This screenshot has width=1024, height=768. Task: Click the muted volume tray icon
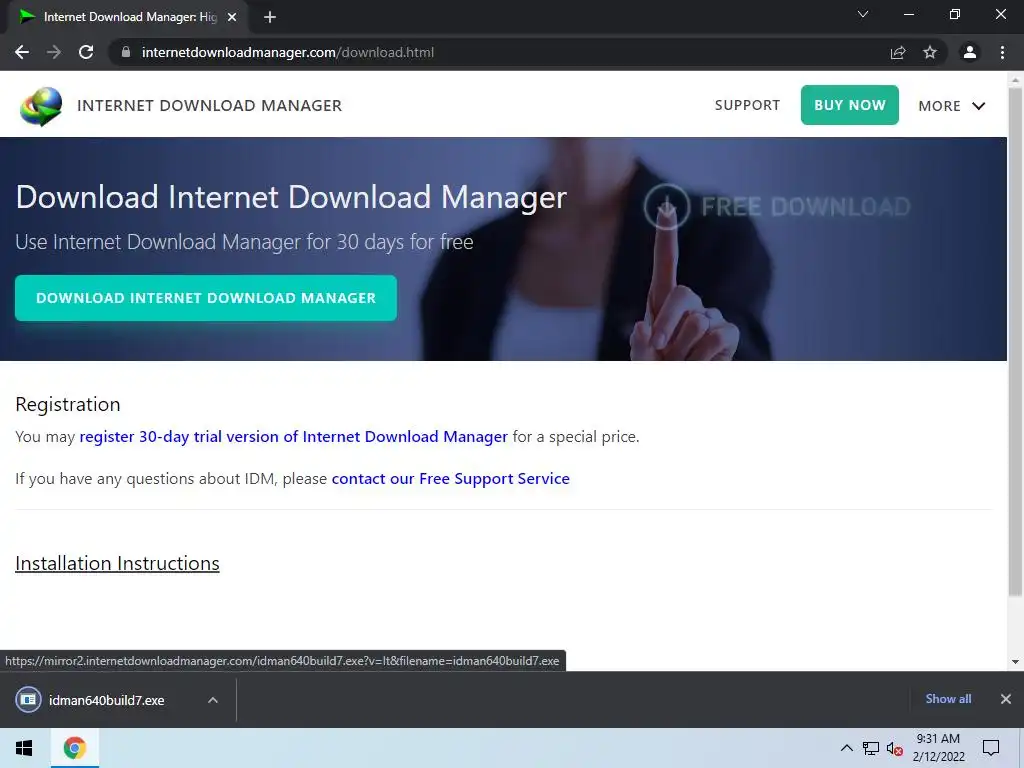tap(895, 748)
